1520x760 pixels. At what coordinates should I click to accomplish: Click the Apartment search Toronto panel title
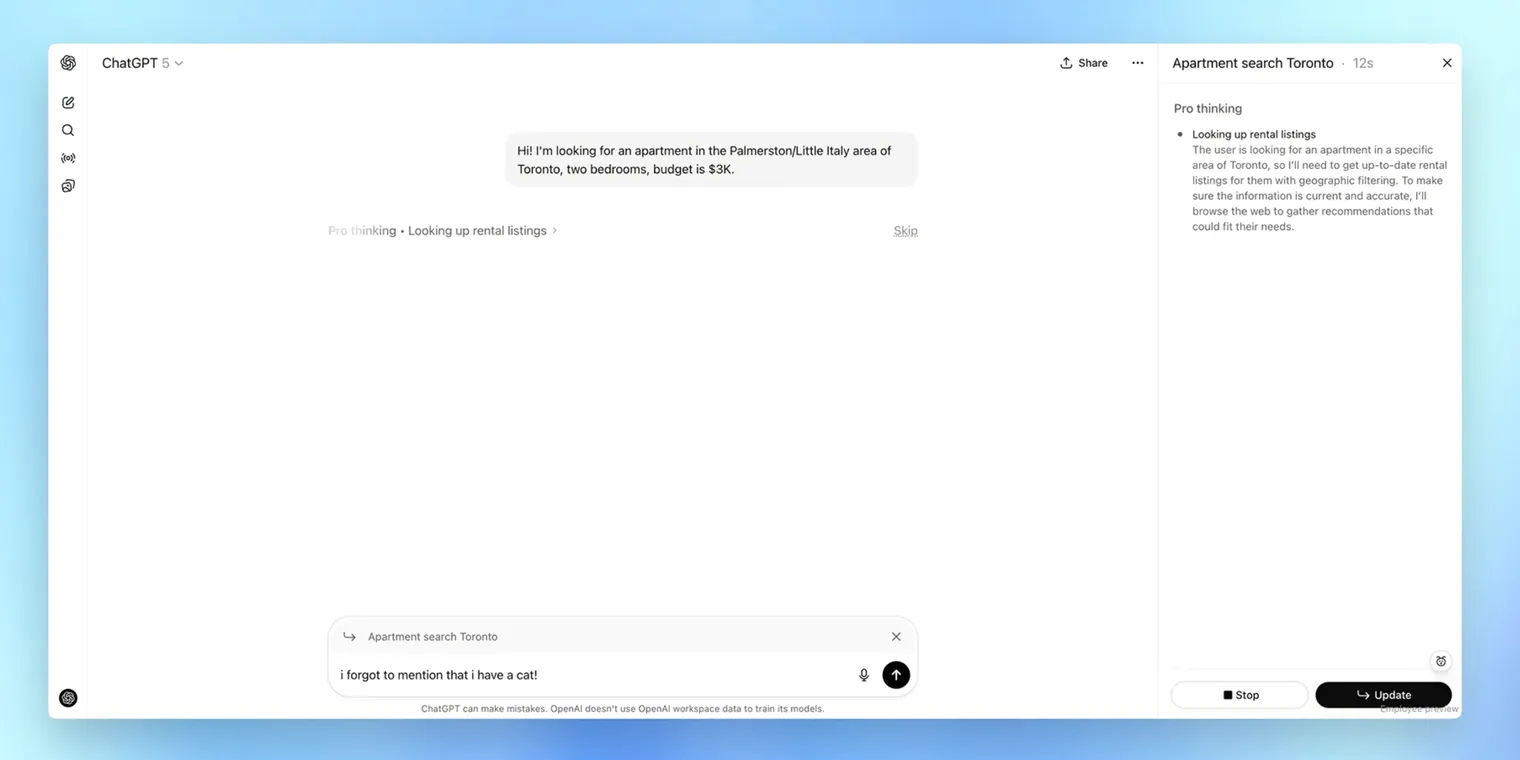click(x=1252, y=62)
